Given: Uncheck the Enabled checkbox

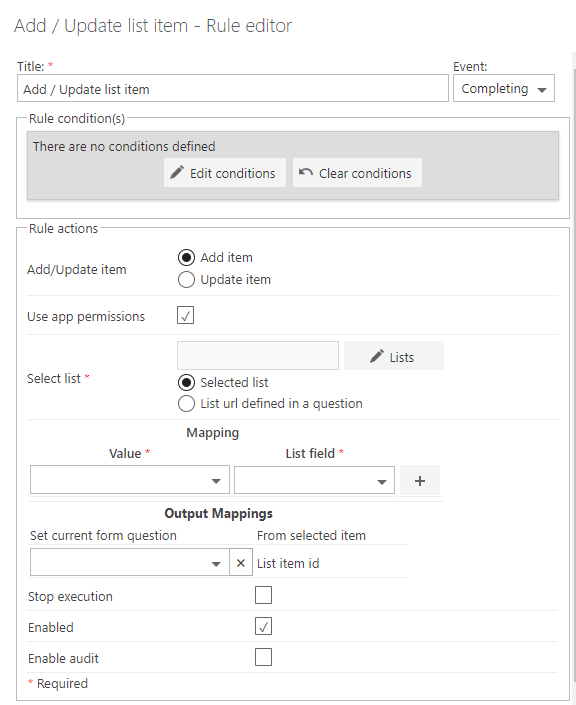Looking at the screenshot, I should pos(263,626).
